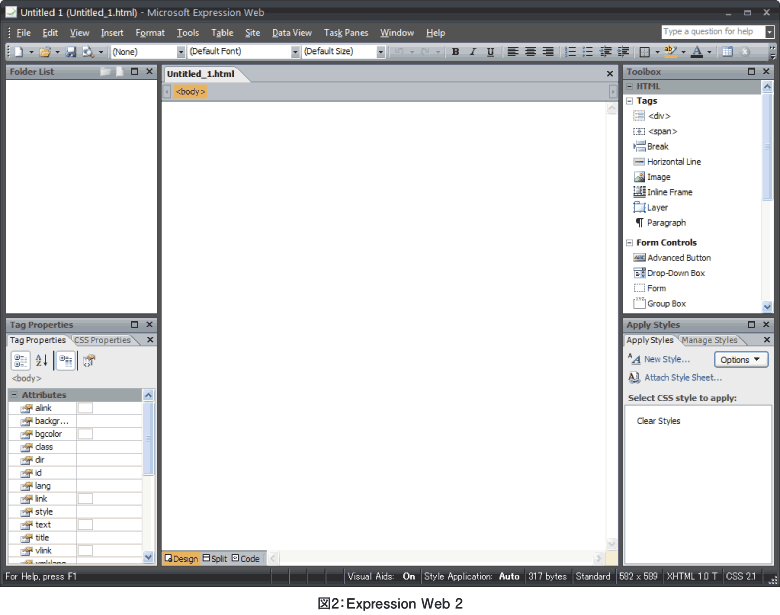
Task: Open the Borders dropdown arrow
Action: pos(657,52)
